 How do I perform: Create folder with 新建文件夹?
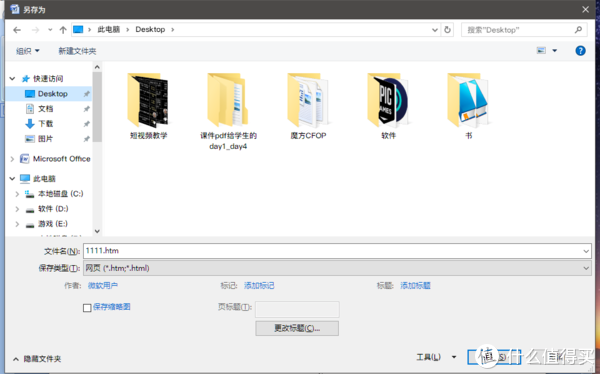(x=77, y=51)
